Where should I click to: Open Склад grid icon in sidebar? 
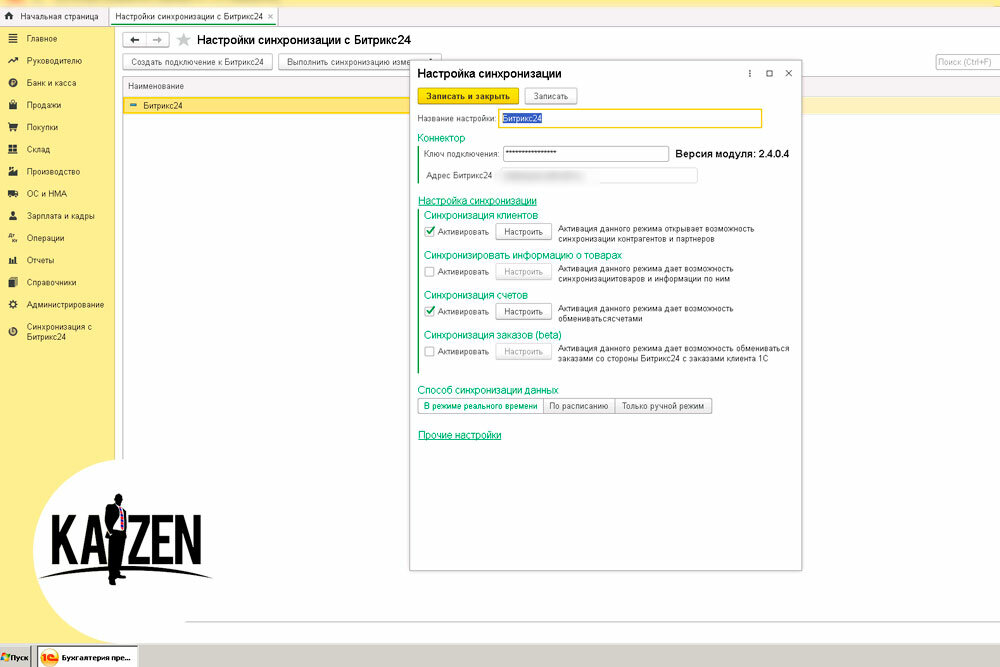13,149
